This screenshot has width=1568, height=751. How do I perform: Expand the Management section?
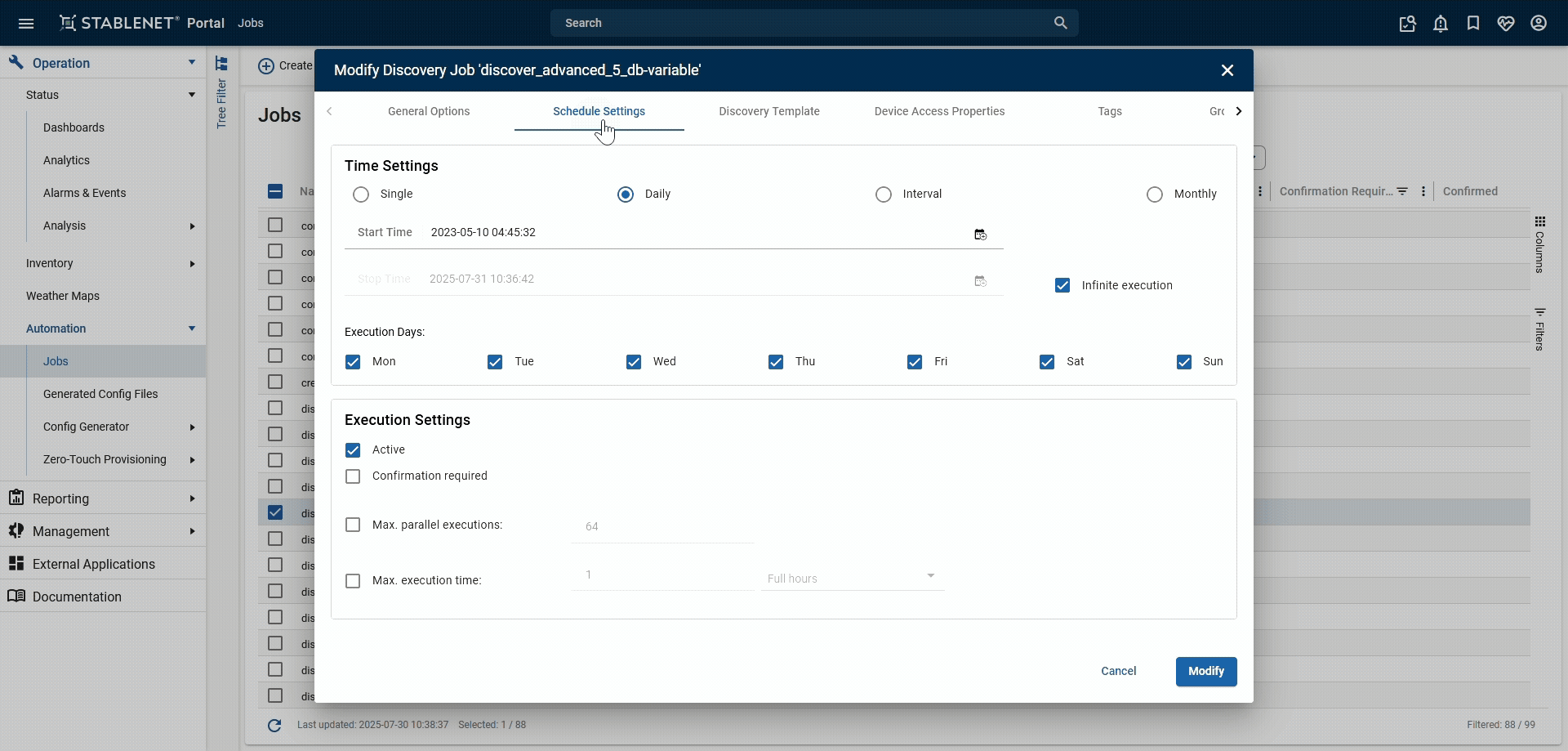tap(192, 531)
